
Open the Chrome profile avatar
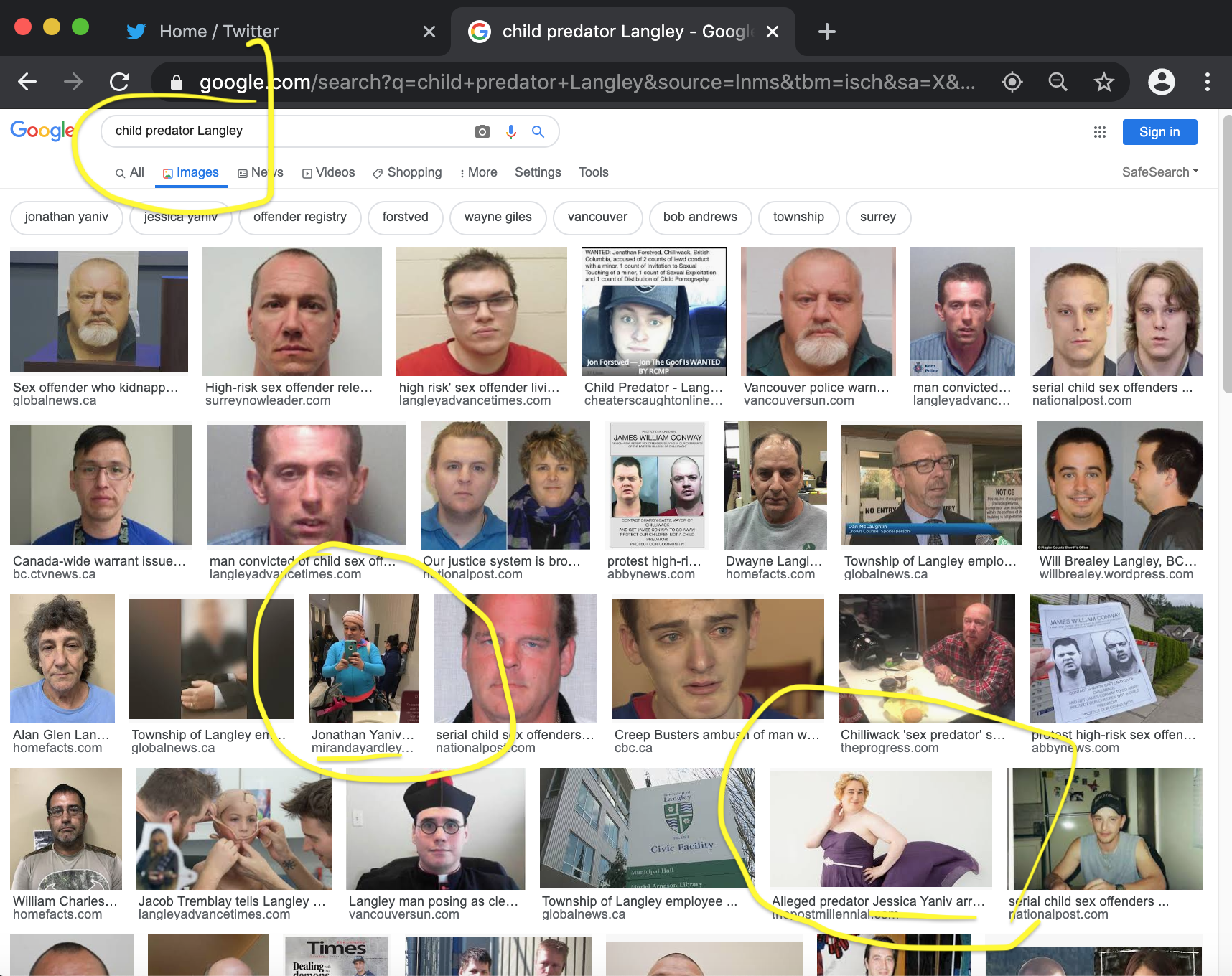click(x=1161, y=82)
